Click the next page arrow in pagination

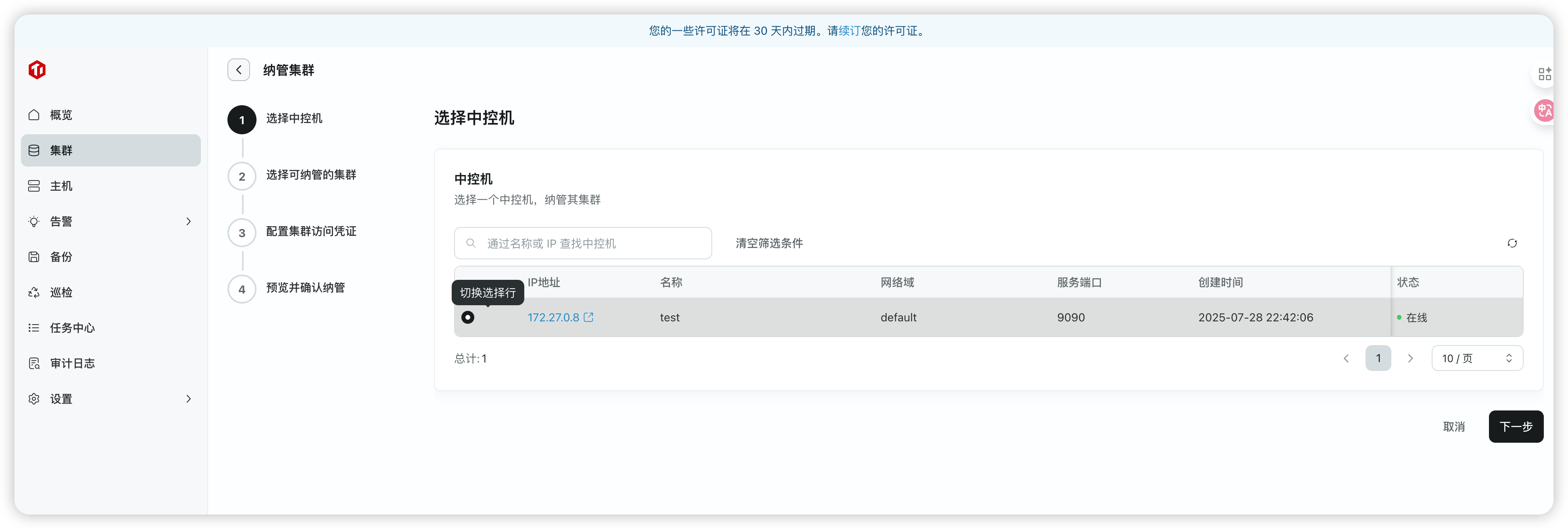click(1410, 358)
